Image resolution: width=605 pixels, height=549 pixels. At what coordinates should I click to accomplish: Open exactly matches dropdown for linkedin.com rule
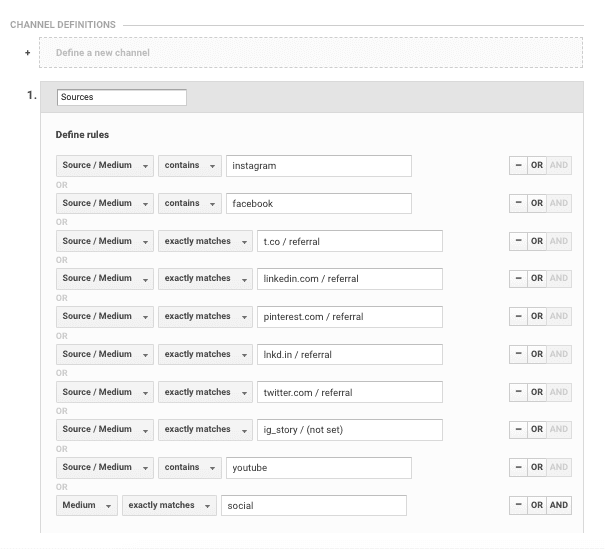coord(205,279)
